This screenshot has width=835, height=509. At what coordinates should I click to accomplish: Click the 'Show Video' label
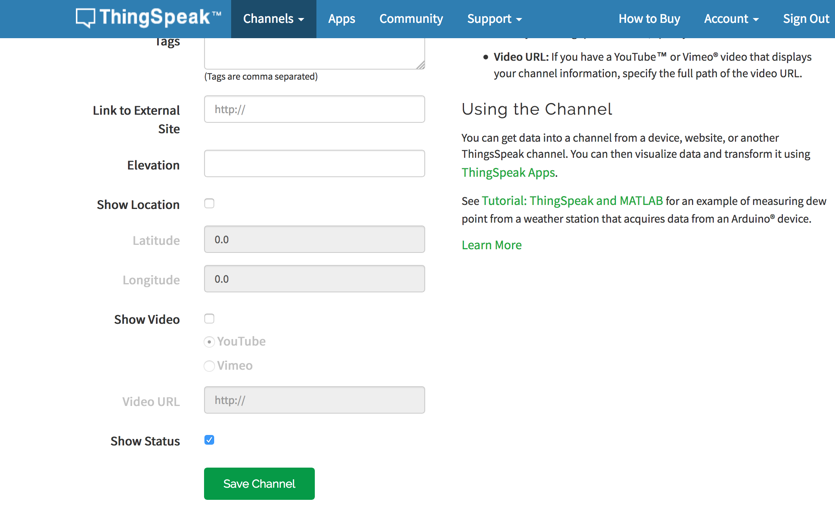[147, 319]
